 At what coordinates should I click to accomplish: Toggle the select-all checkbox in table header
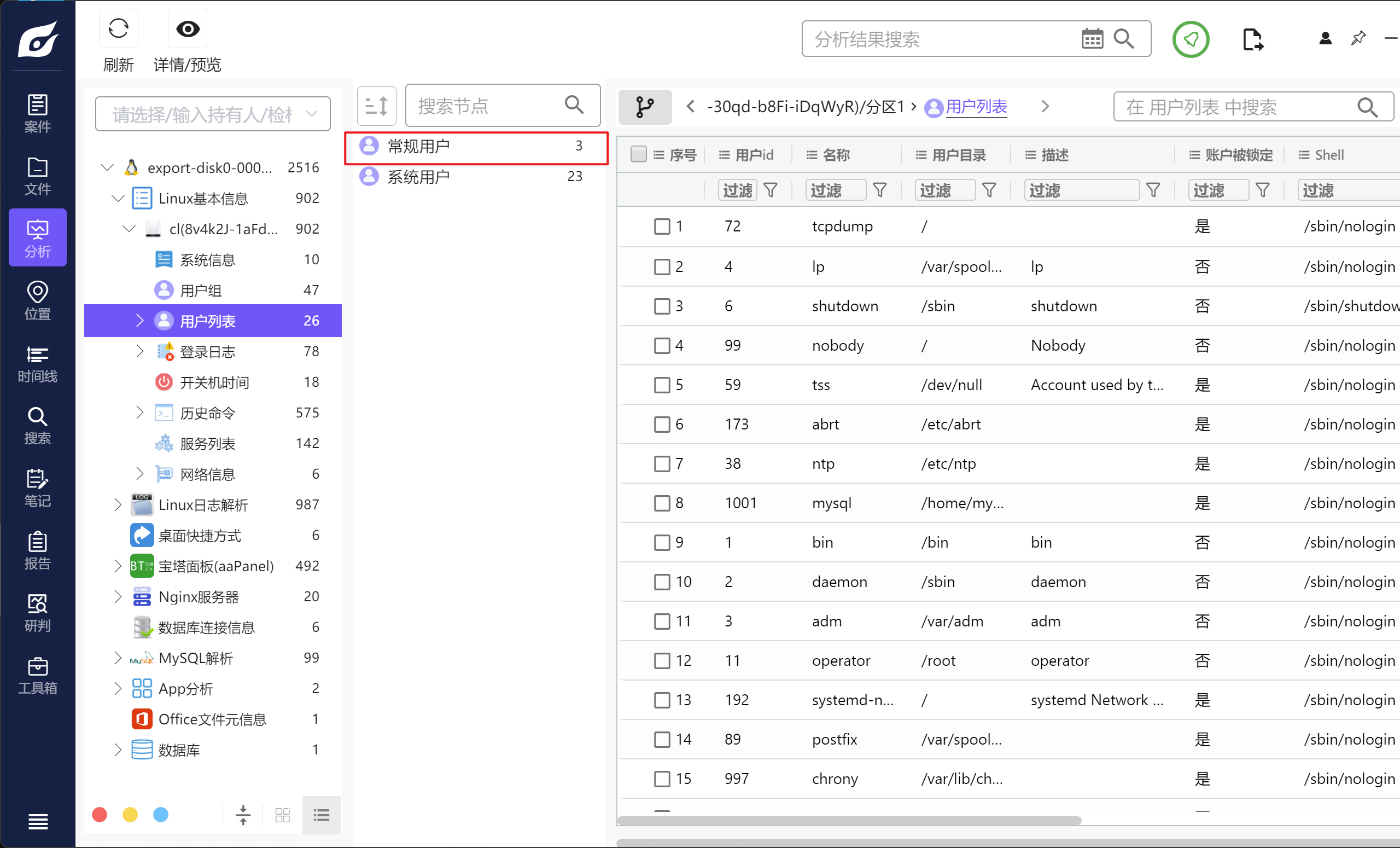(x=639, y=154)
